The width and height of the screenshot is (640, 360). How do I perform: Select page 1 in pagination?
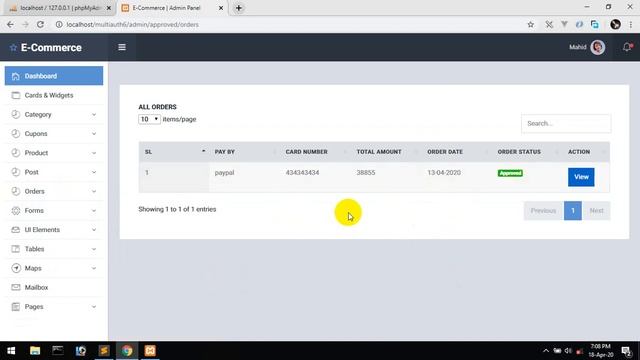coord(573,211)
